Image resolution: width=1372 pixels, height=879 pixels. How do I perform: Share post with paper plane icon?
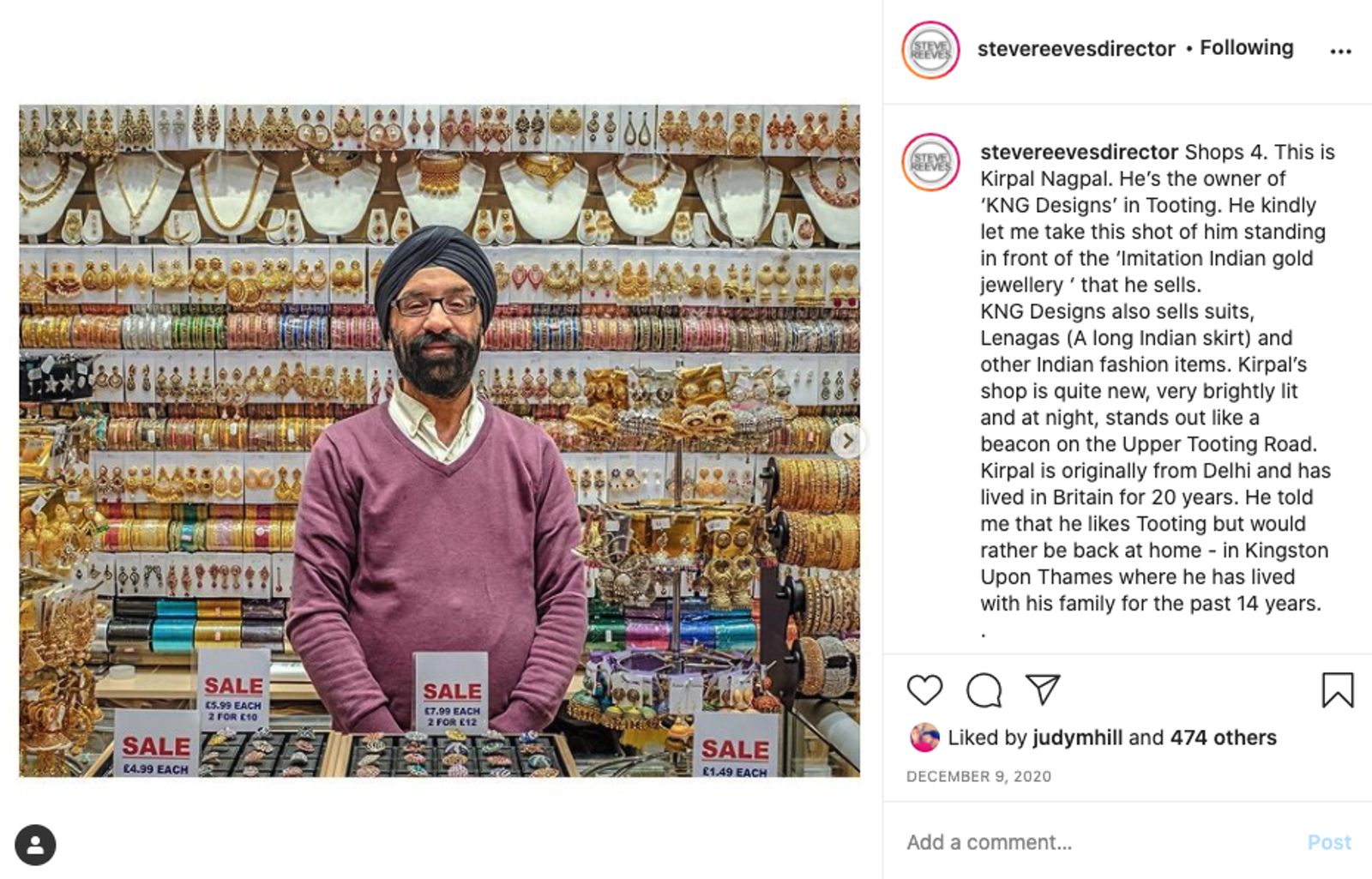(x=1043, y=689)
